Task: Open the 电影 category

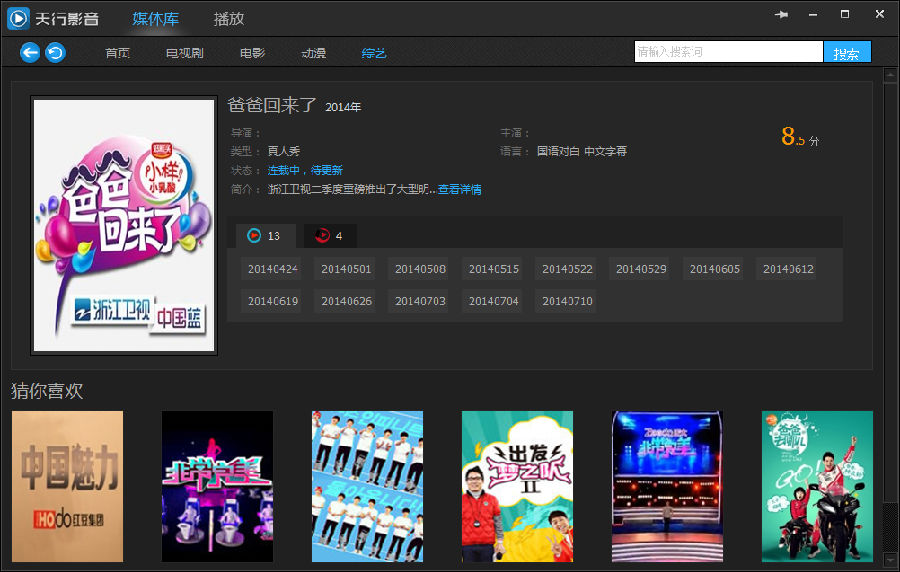Action: [x=253, y=53]
